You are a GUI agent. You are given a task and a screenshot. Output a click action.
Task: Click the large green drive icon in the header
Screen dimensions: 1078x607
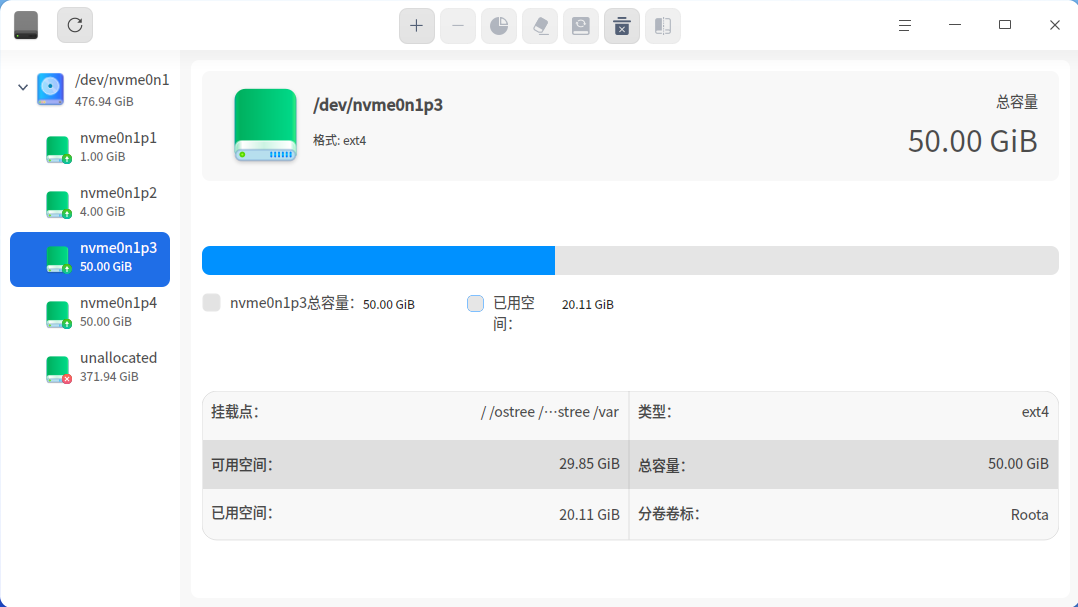point(265,125)
